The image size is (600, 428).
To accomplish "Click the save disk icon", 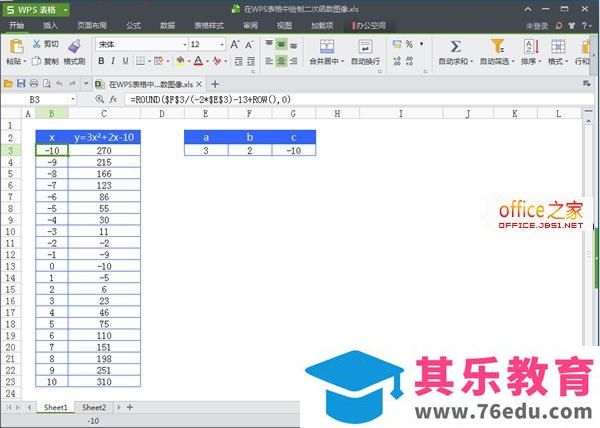I will pyautogui.click(x=21, y=83).
